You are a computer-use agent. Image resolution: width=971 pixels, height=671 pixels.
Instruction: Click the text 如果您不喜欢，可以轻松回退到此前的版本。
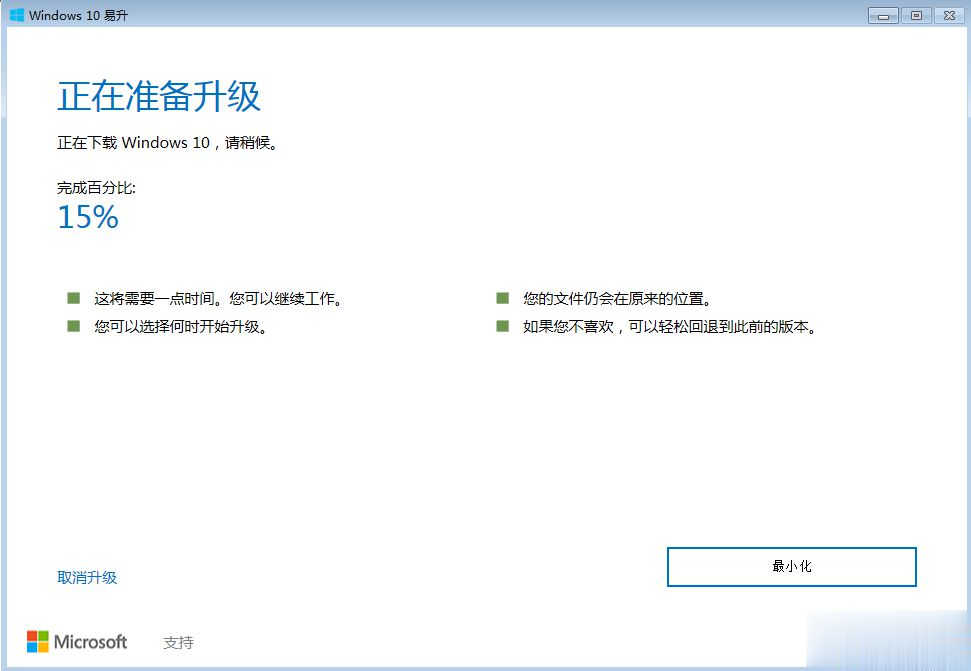pyautogui.click(x=669, y=326)
